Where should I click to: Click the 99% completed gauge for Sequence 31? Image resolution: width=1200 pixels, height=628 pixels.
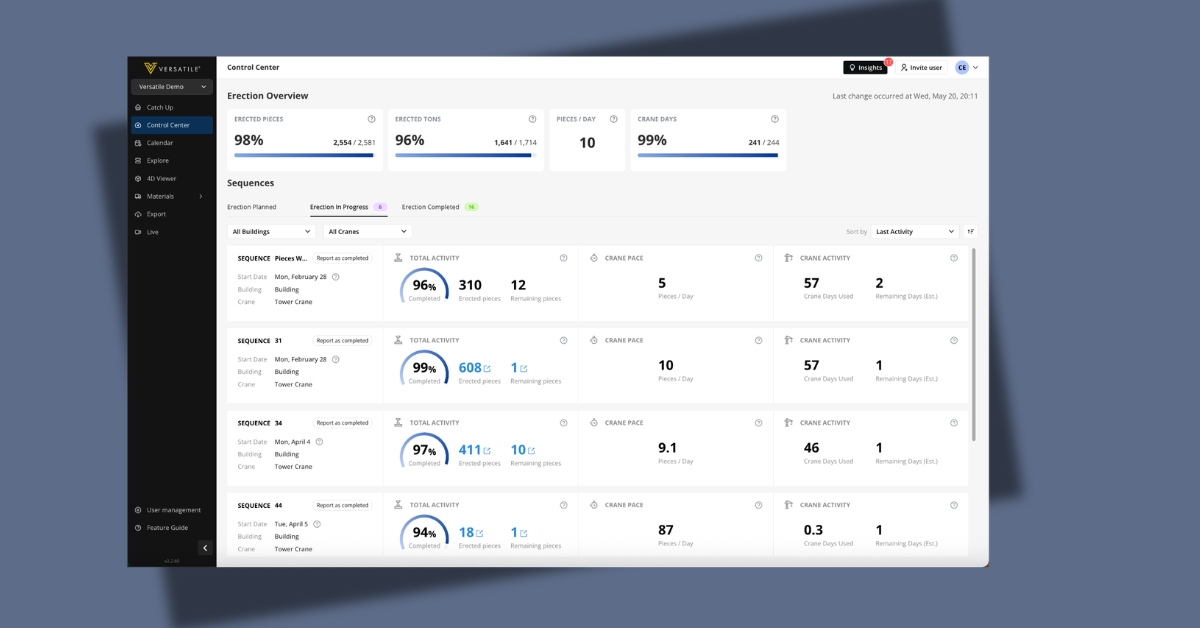tap(424, 370)
